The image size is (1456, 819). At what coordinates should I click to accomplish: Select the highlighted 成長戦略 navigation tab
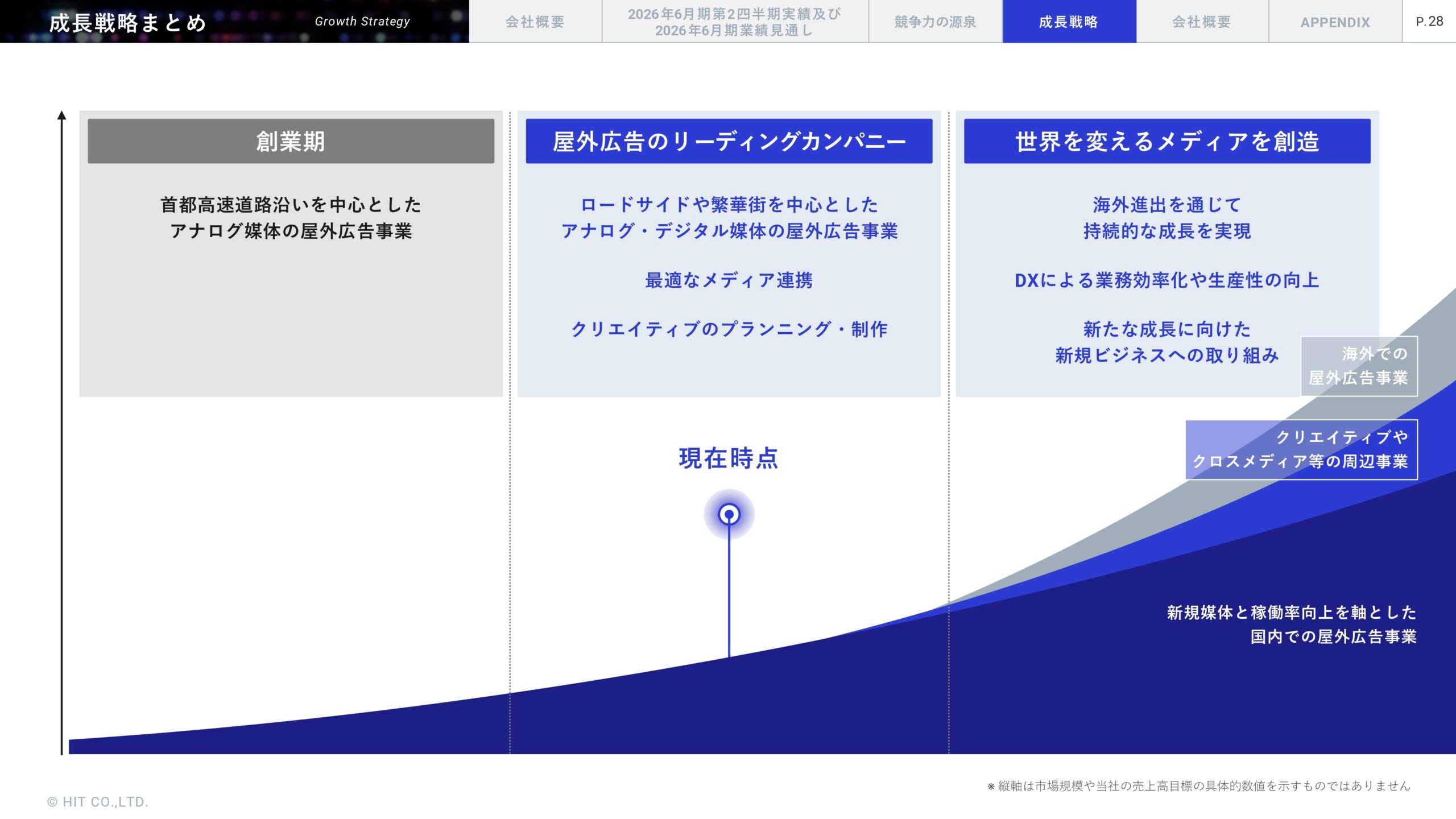coord(1068,23)
